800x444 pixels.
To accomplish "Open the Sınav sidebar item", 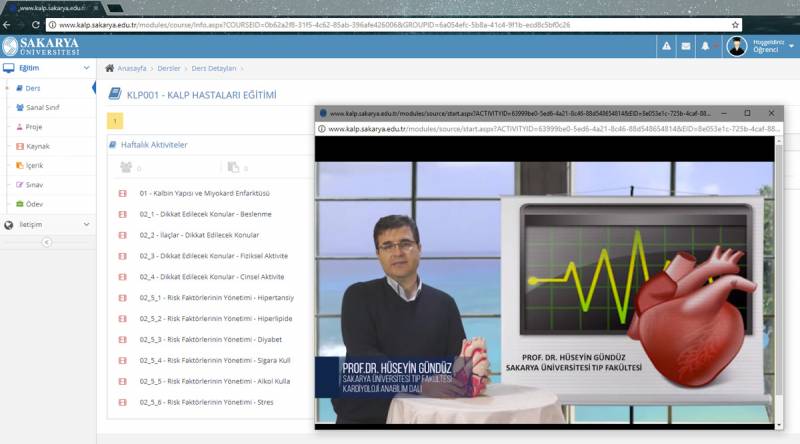I will (35, 185).
